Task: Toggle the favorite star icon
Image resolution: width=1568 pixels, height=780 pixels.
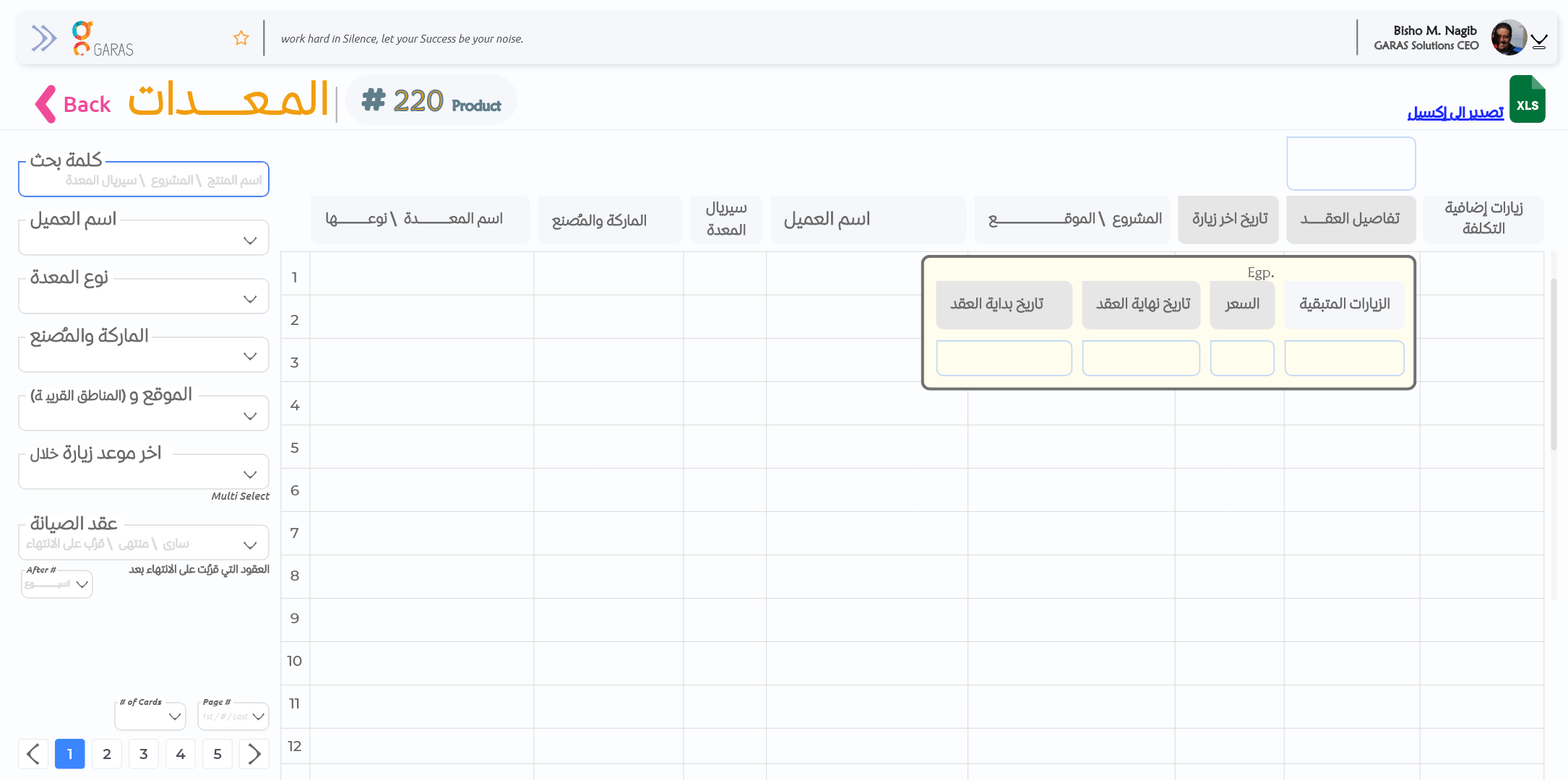Action: 241,38
